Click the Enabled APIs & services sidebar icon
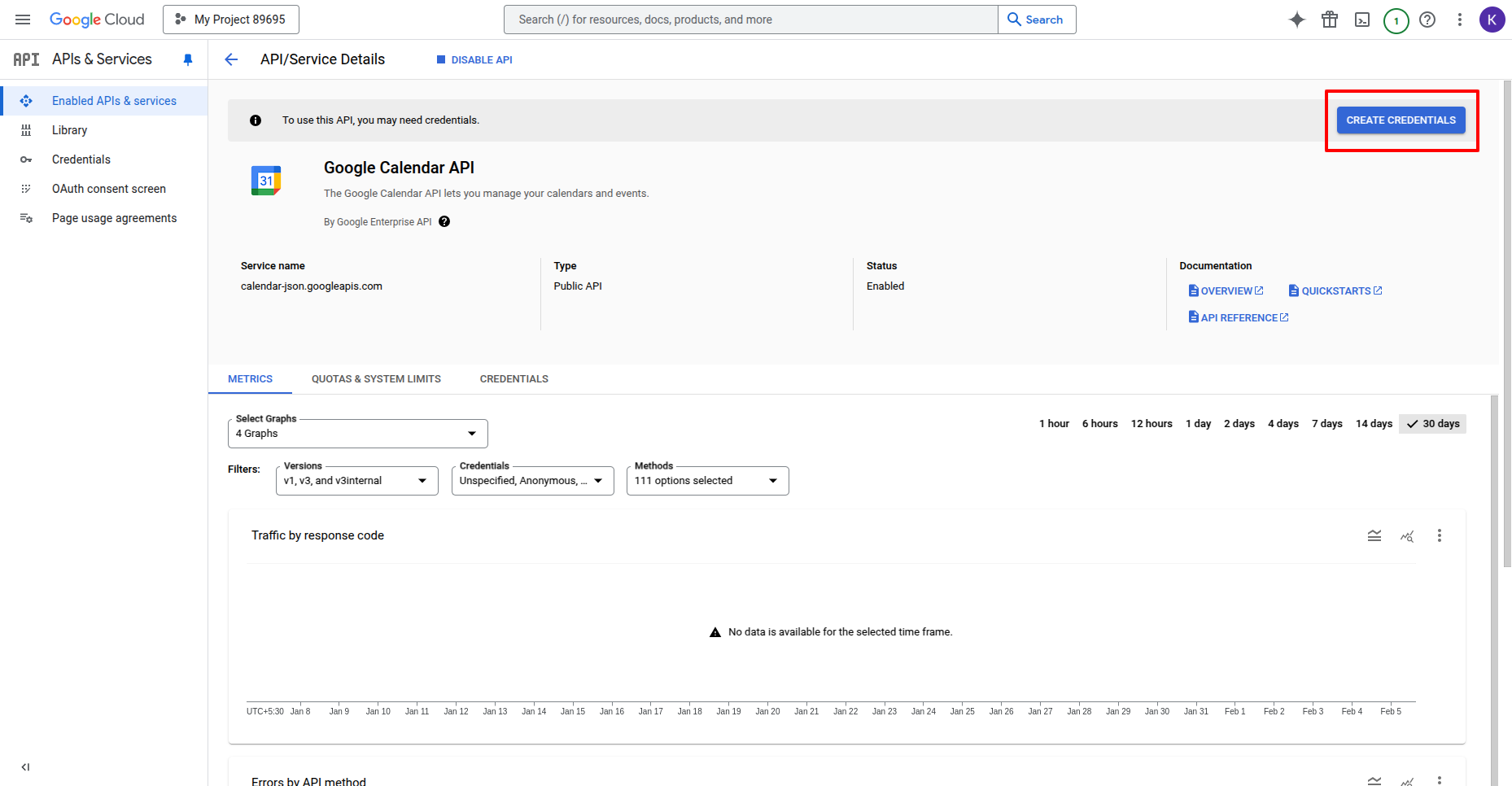The height and width of the screenshot is (786, 1512). [26, 101]
